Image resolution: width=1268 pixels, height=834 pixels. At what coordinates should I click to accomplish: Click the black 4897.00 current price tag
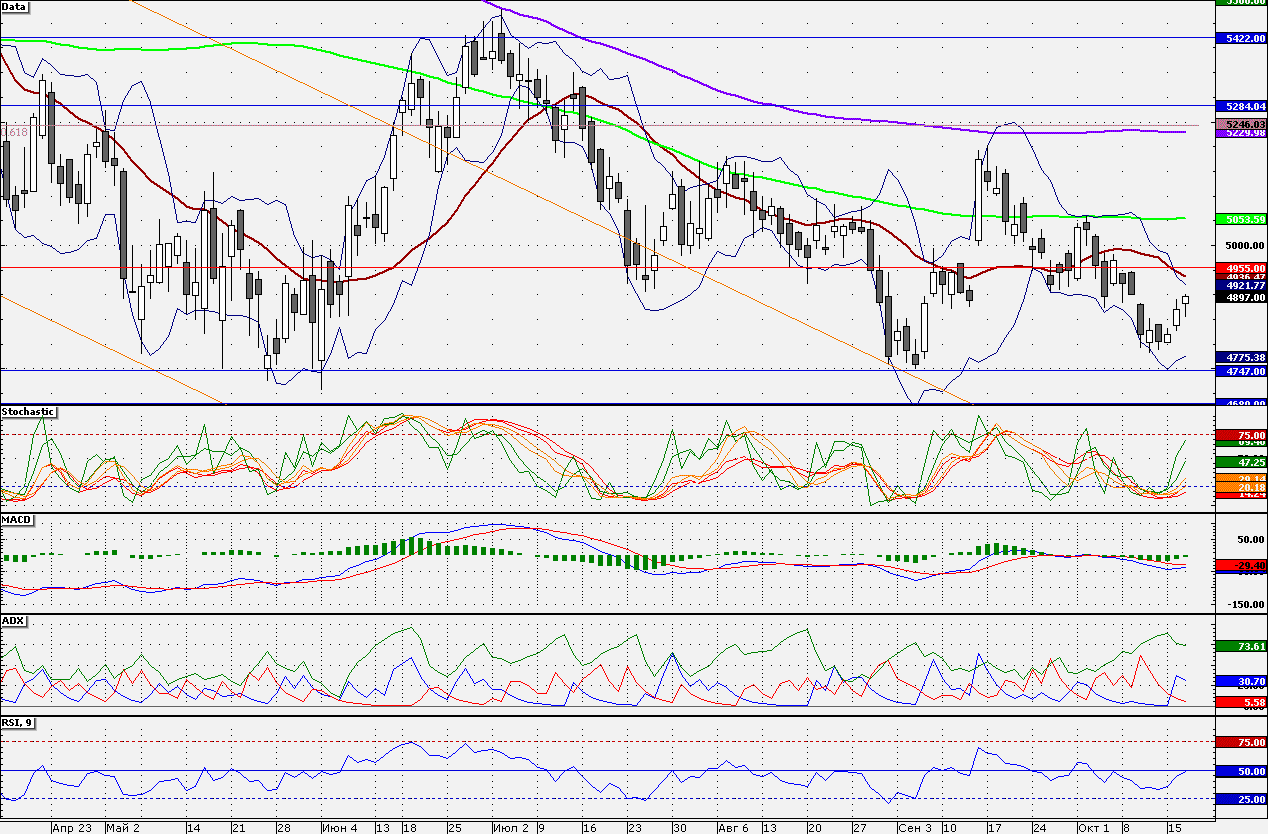1240,297
